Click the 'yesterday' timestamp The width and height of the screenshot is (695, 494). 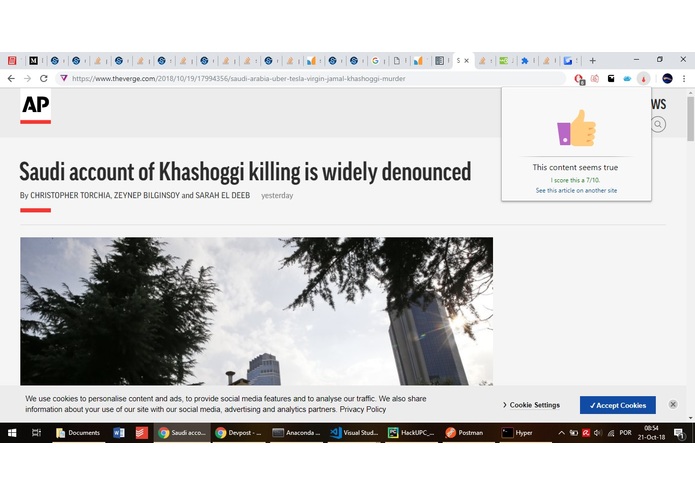[277, 195]
